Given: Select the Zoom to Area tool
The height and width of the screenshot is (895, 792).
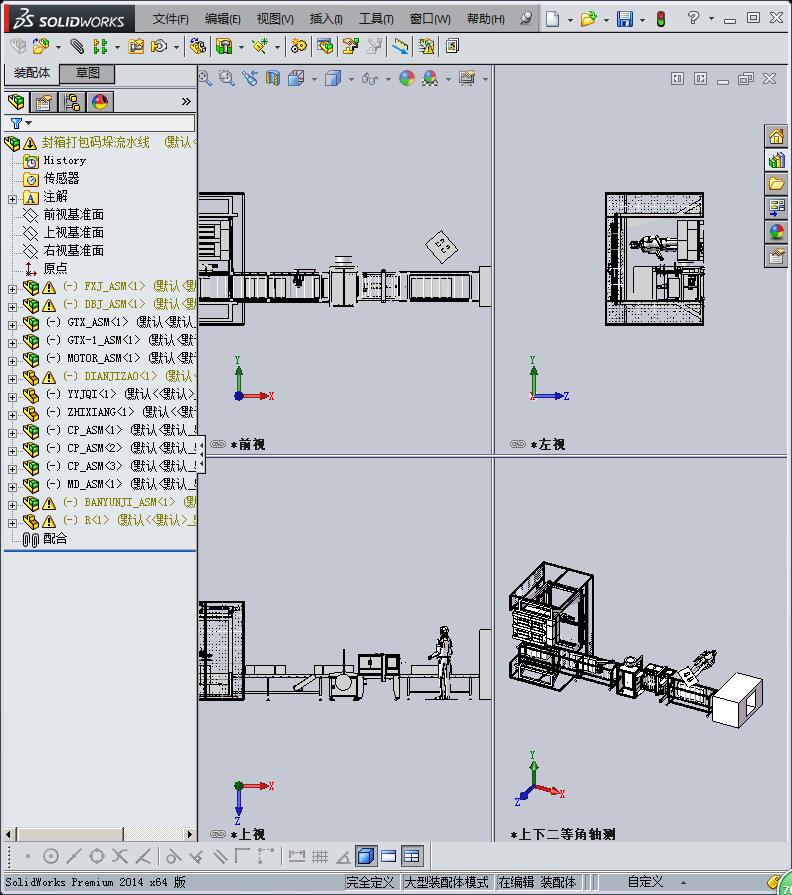Looking at the screenshot, I should [227, 78].
